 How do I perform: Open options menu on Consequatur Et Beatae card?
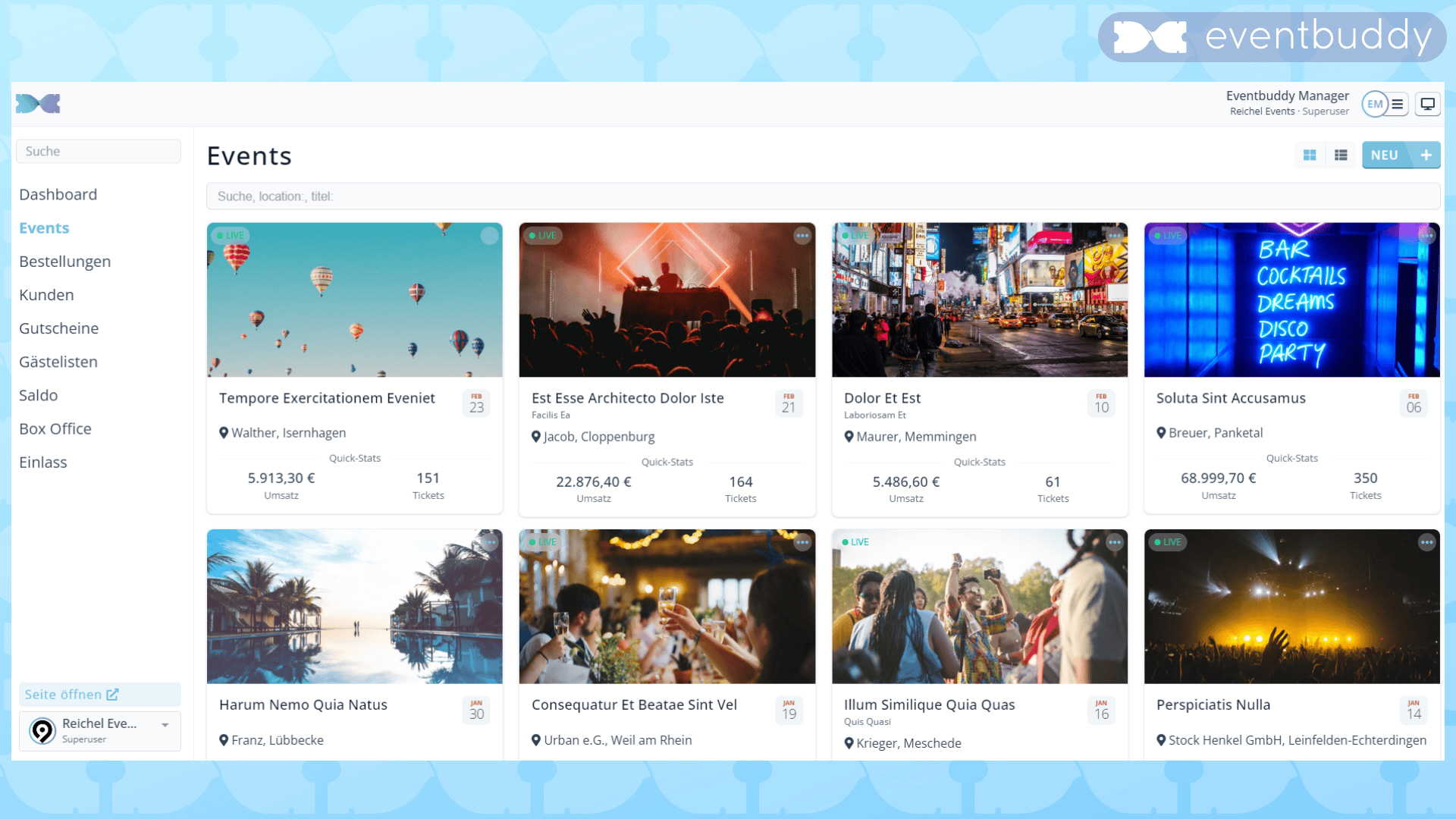[x=802, y=542]
